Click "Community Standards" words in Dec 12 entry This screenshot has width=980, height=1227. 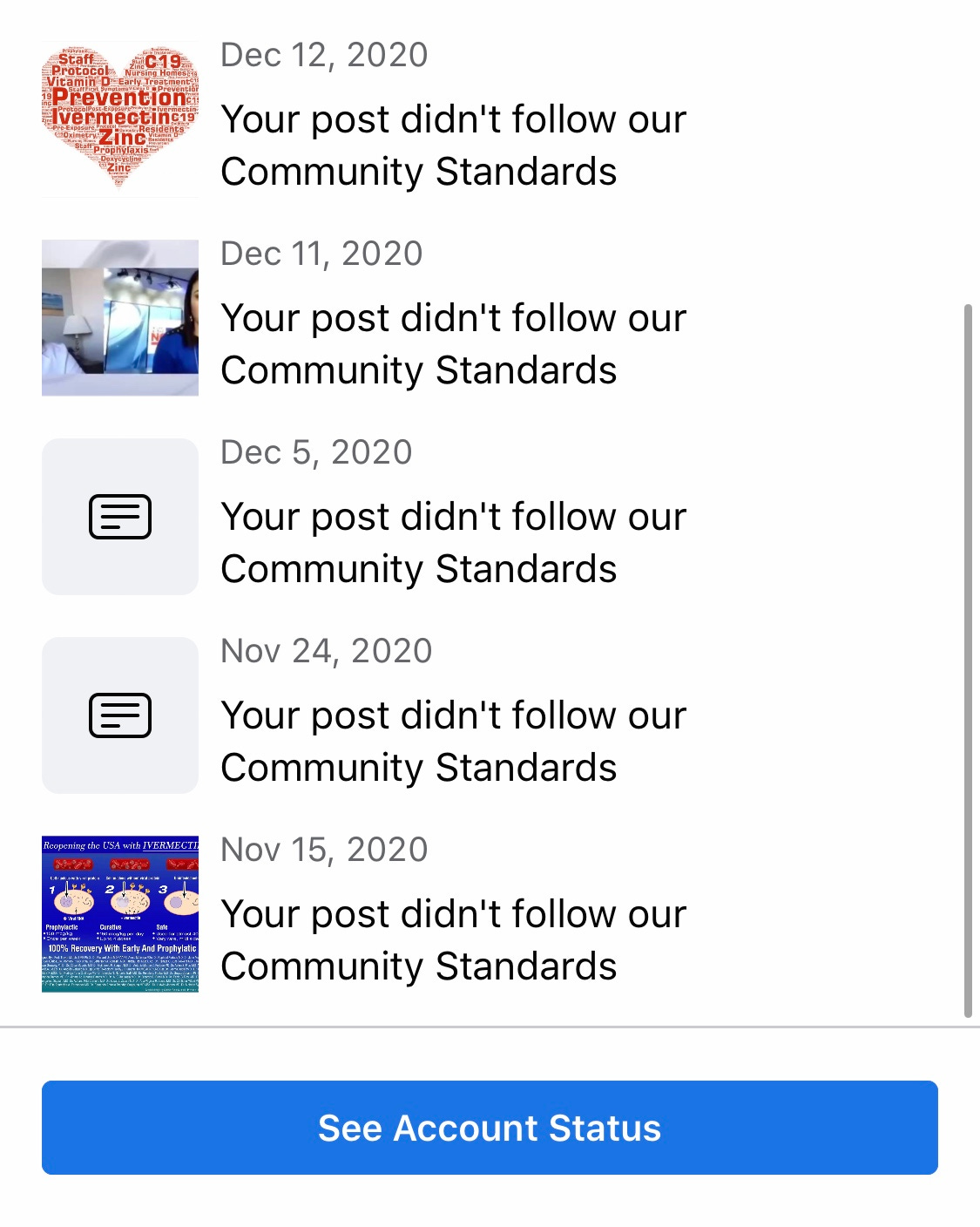(419, 172)
